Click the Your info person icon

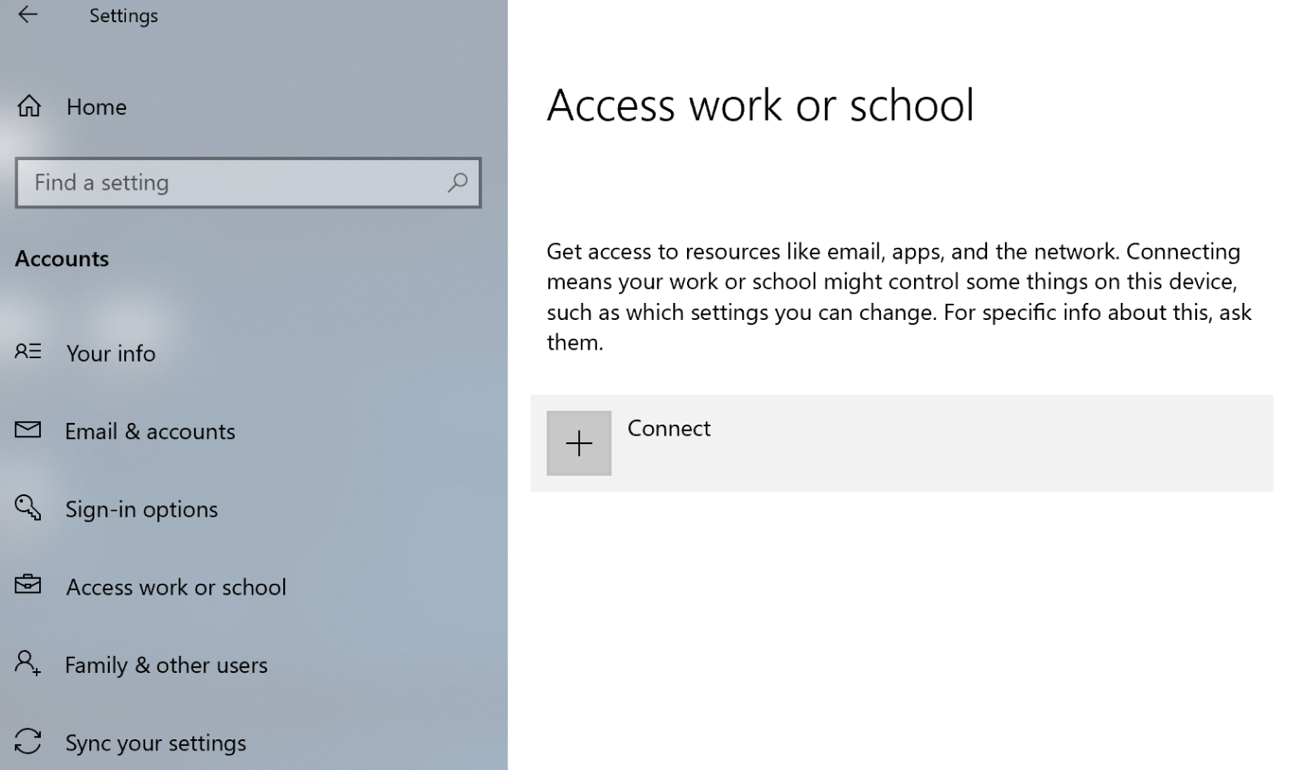28,352
